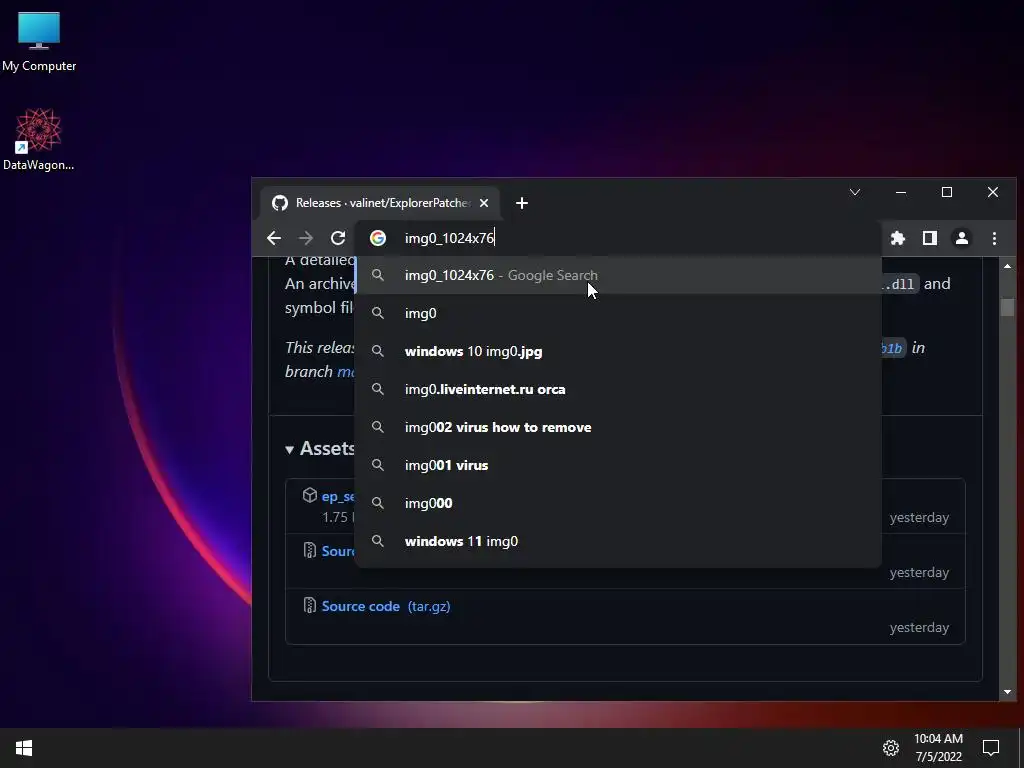Image resolution: width=1024 pixels, height=768 pixels.
Task: Pick the windows 11 img0 suggestion
Action: [x=618, y=541]
